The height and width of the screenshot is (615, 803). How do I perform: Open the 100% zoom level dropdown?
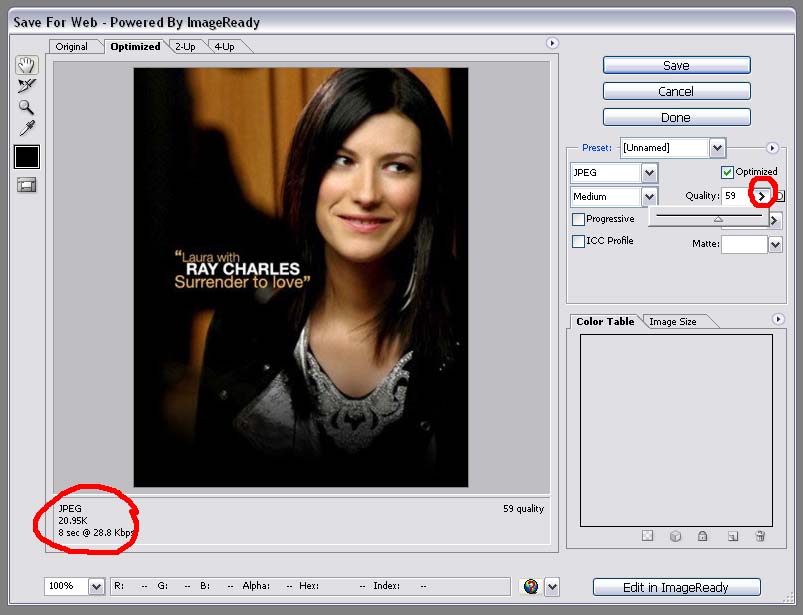[x=96, y=586]
